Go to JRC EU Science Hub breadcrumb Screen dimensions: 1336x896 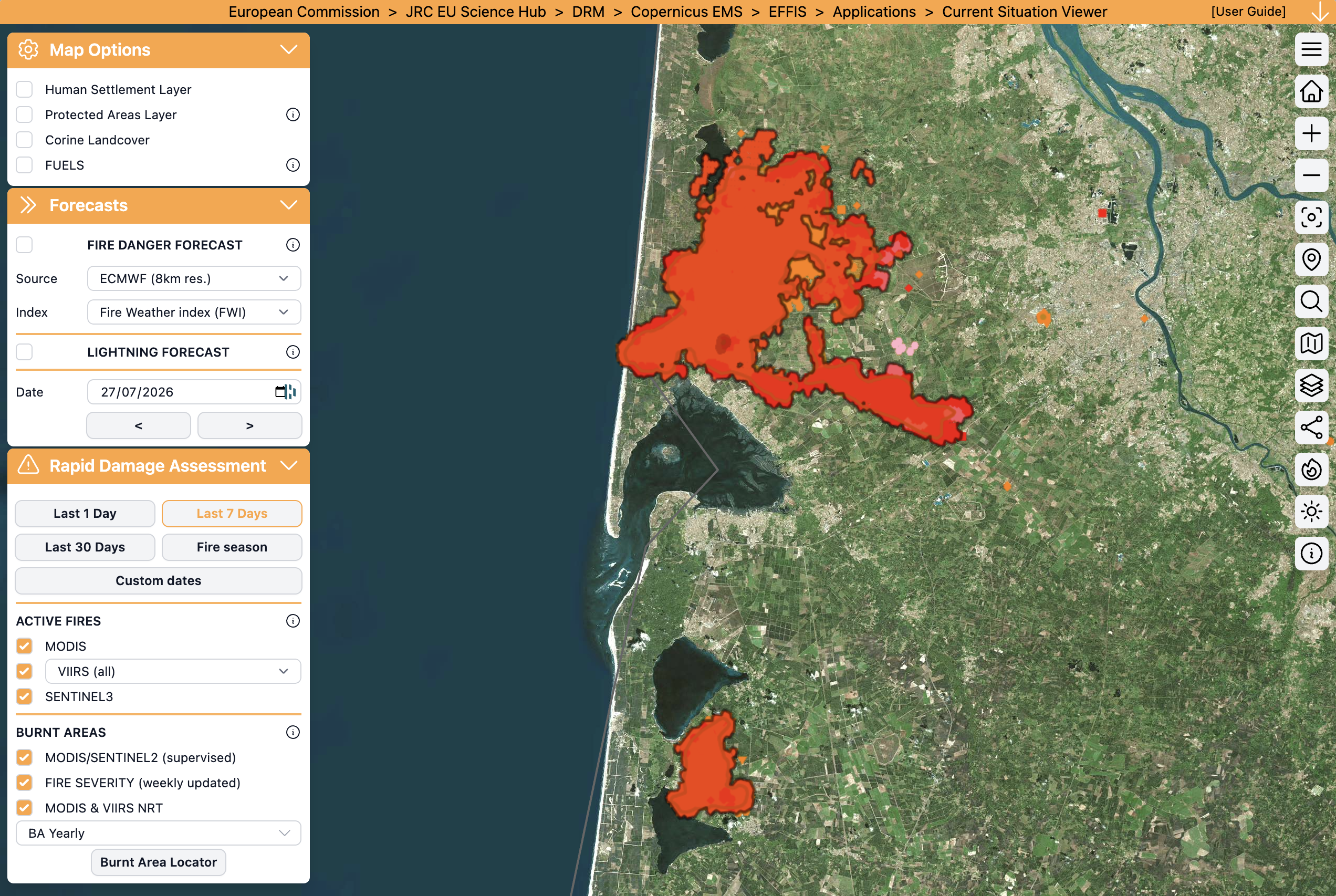point(476,12)
